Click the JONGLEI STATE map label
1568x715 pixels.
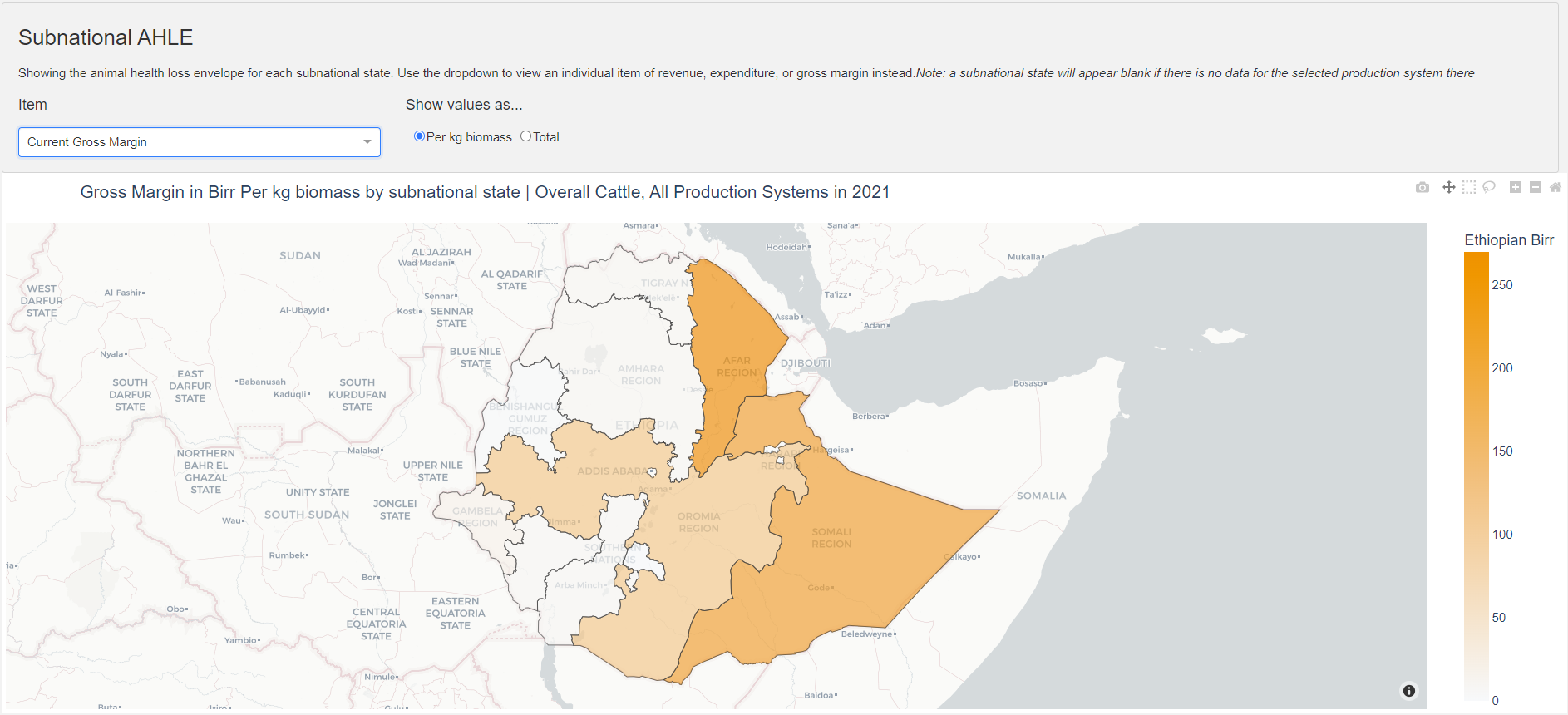(395, 510)
